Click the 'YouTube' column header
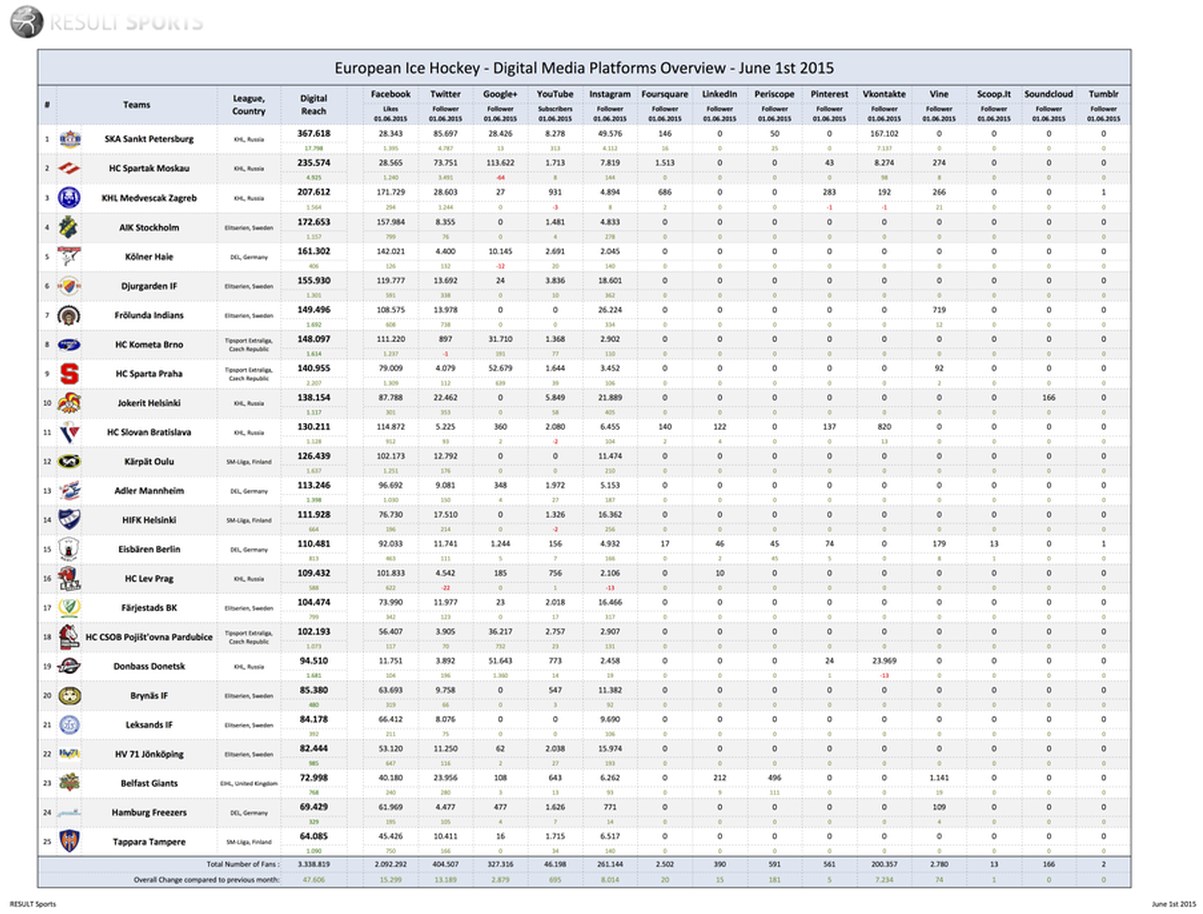The width and height of the screenshot is (1203, 914). pyautogui.click(x=555, y=94)
